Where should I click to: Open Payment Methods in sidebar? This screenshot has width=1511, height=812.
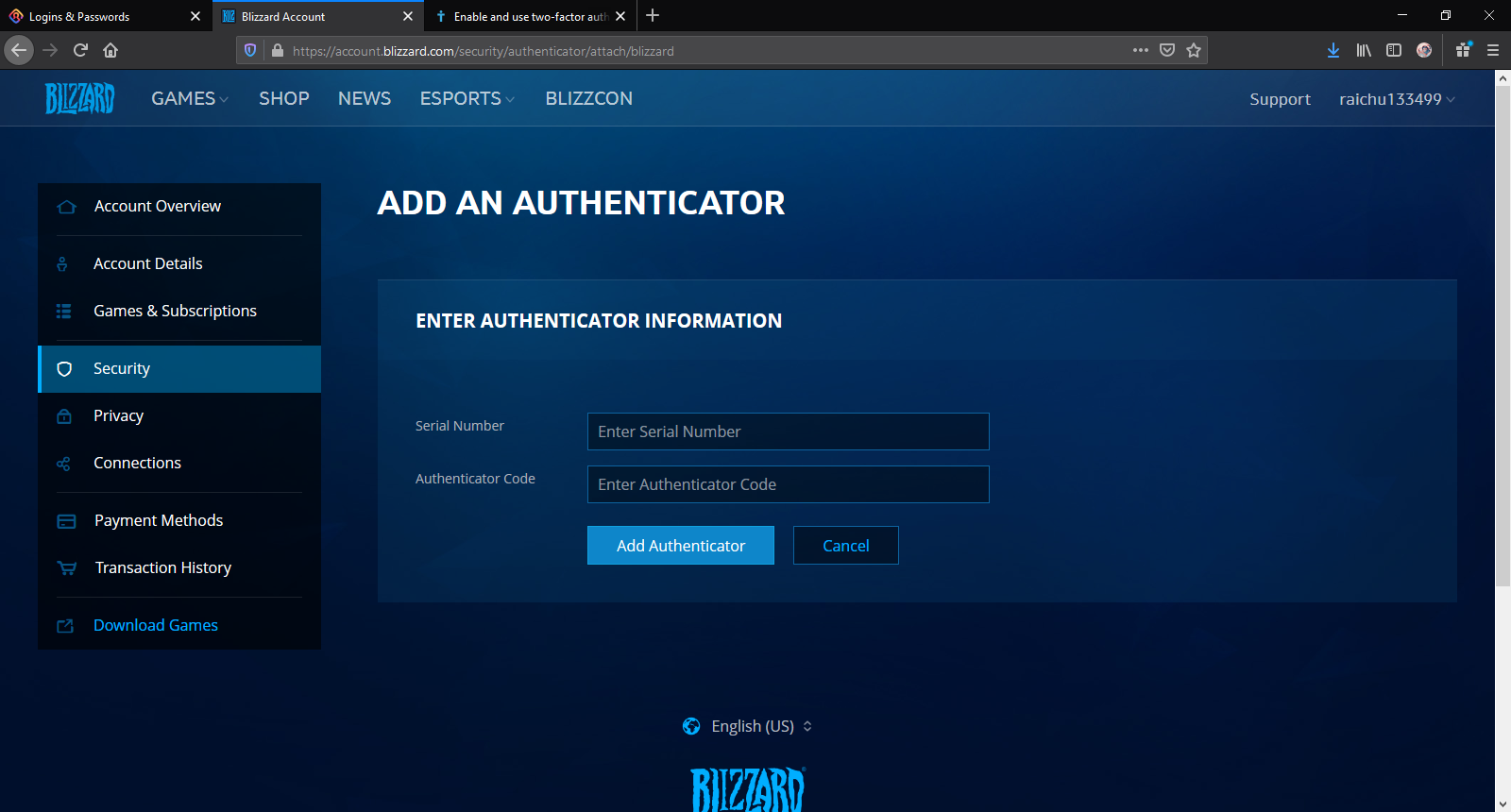click(x=179, y=521)
